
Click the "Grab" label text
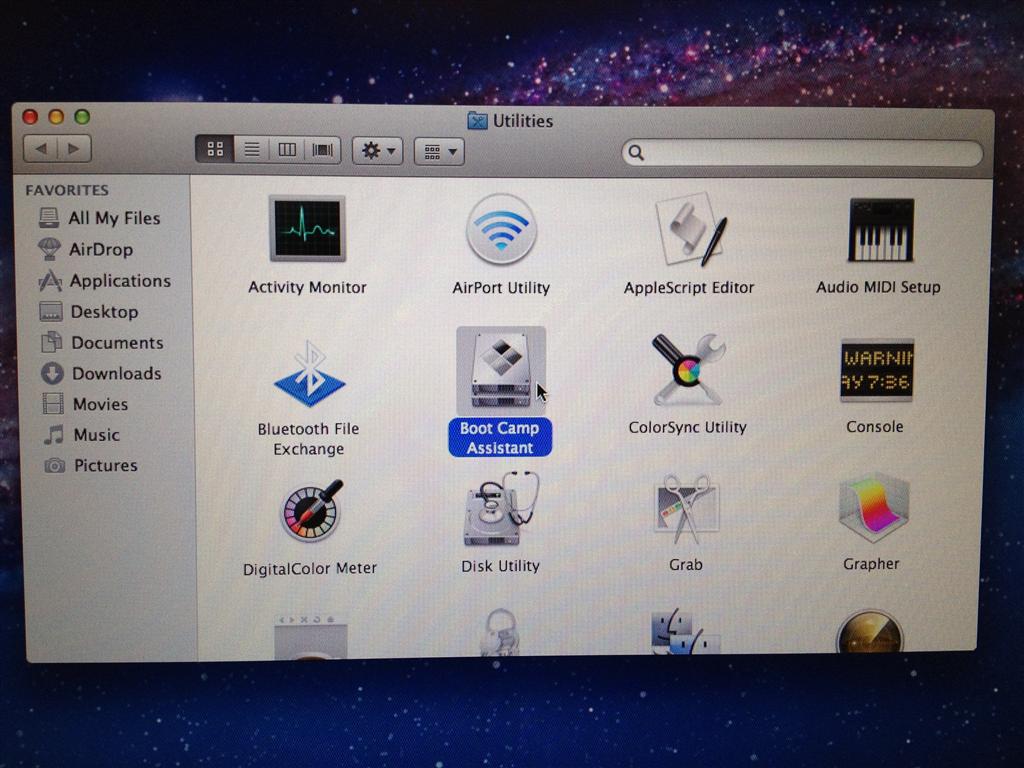pyautogui.click(x=686, y=564)
